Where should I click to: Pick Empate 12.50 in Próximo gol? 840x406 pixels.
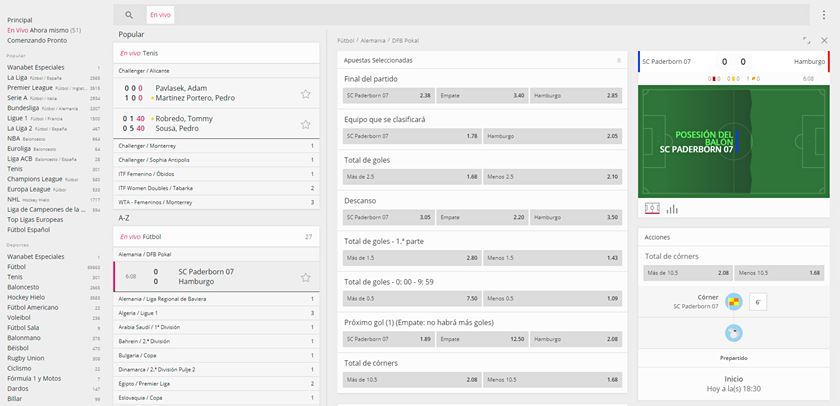click(482, 339)
